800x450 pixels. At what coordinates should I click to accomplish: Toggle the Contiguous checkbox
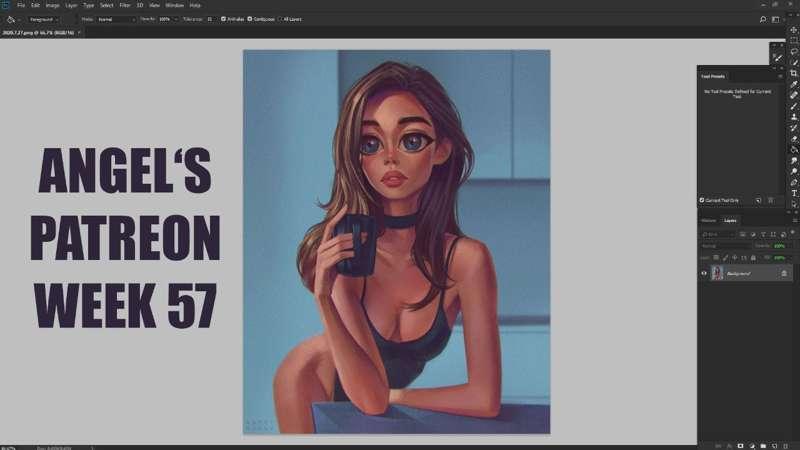pos(250,19)
